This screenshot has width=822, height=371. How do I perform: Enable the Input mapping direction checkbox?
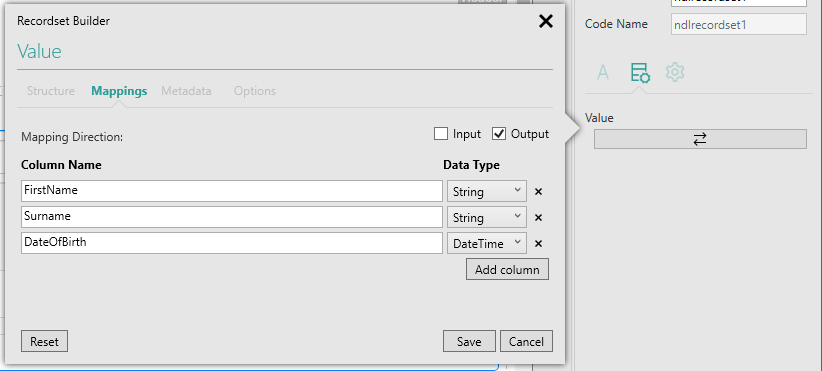(x=440, y=134)
